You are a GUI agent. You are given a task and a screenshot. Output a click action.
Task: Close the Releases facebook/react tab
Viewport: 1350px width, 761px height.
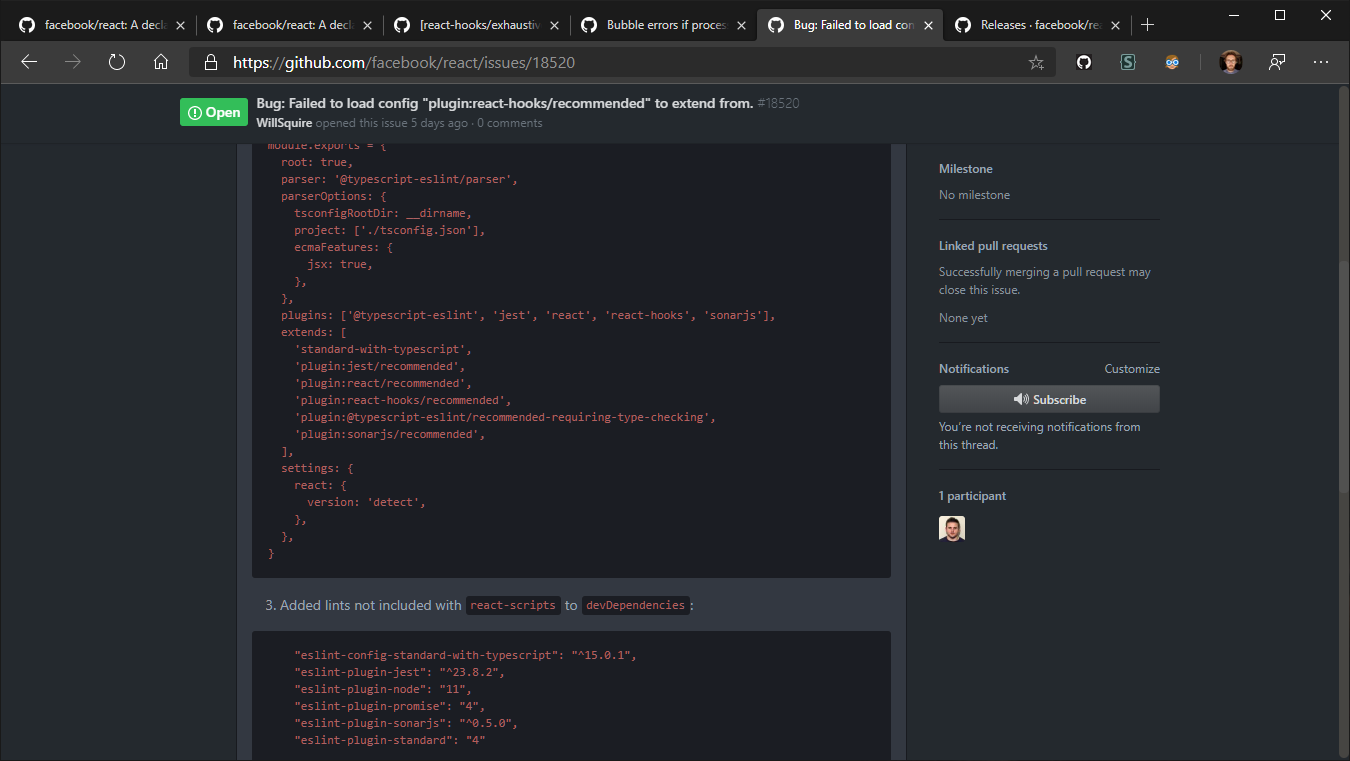click(x=1115, y=25)
